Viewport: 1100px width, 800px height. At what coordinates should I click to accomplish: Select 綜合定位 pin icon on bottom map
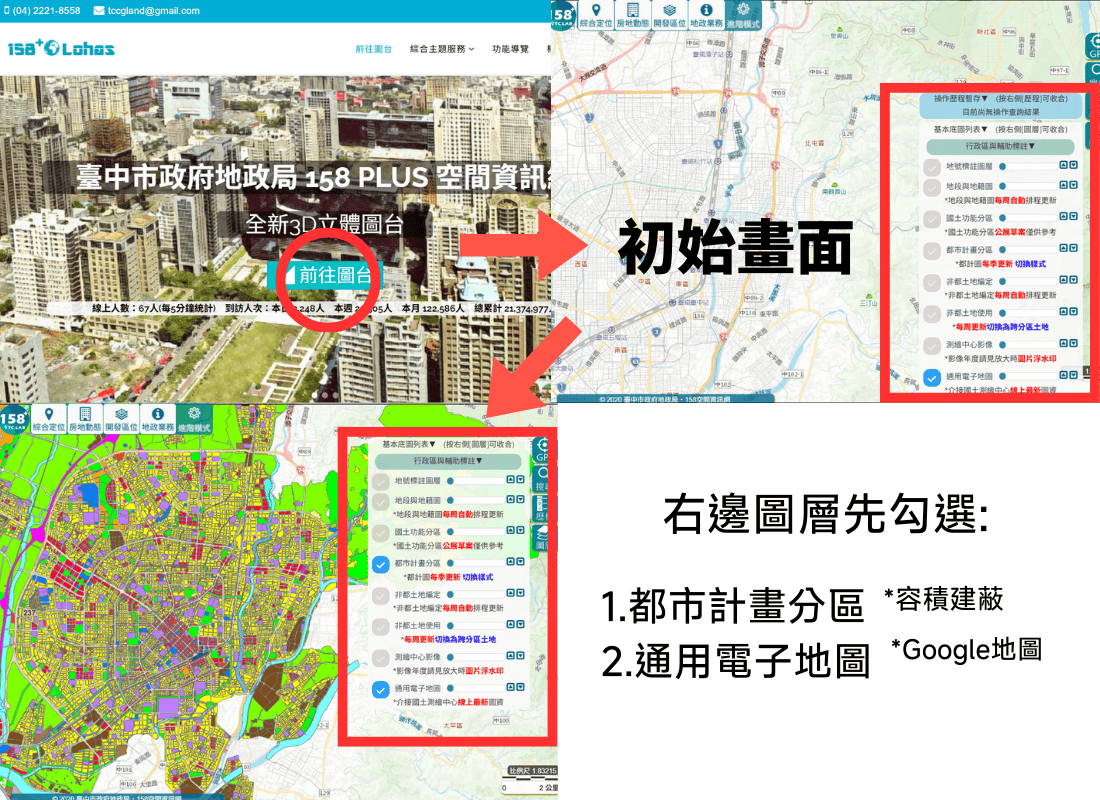[48, 415]
